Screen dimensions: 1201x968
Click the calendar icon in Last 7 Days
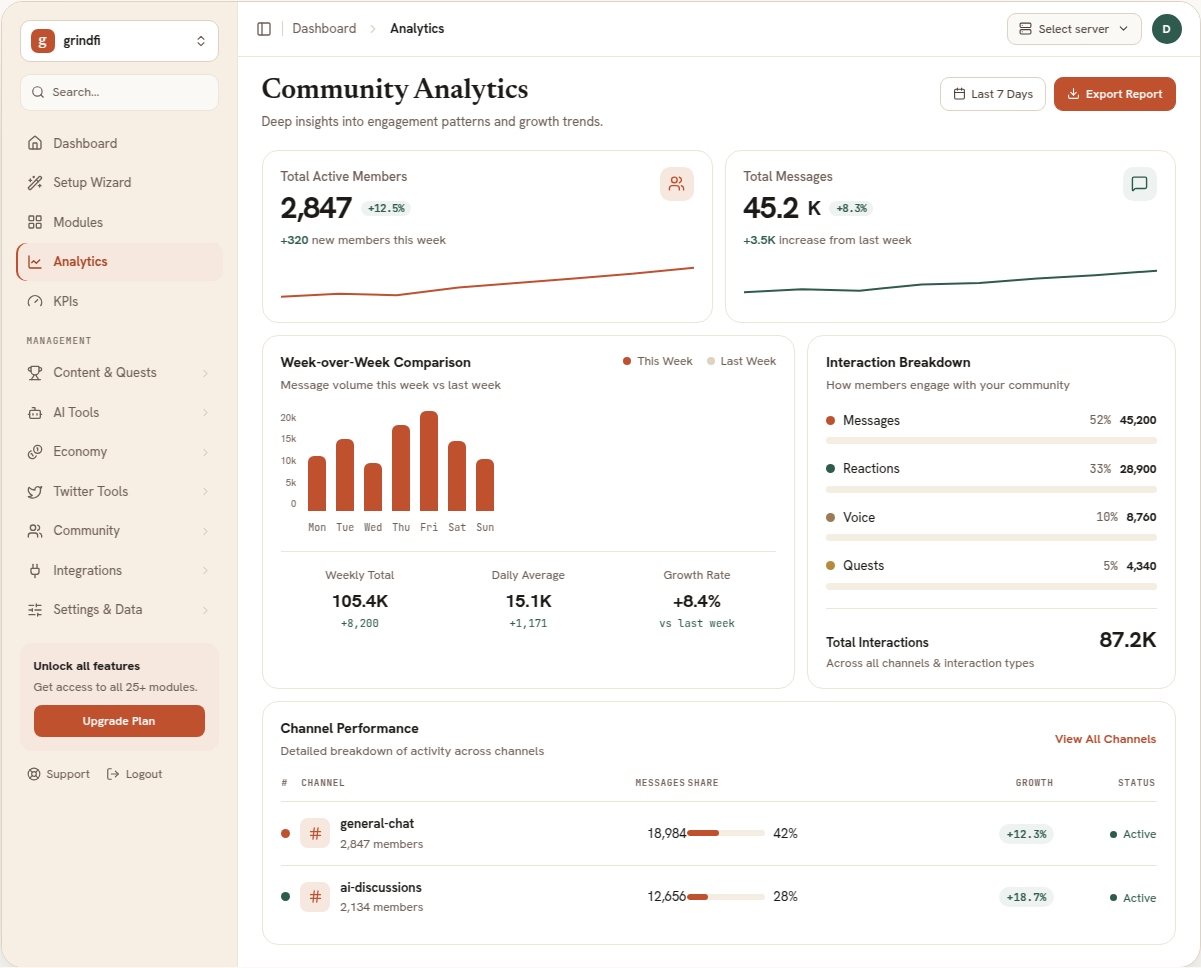[x=959, y=94]
